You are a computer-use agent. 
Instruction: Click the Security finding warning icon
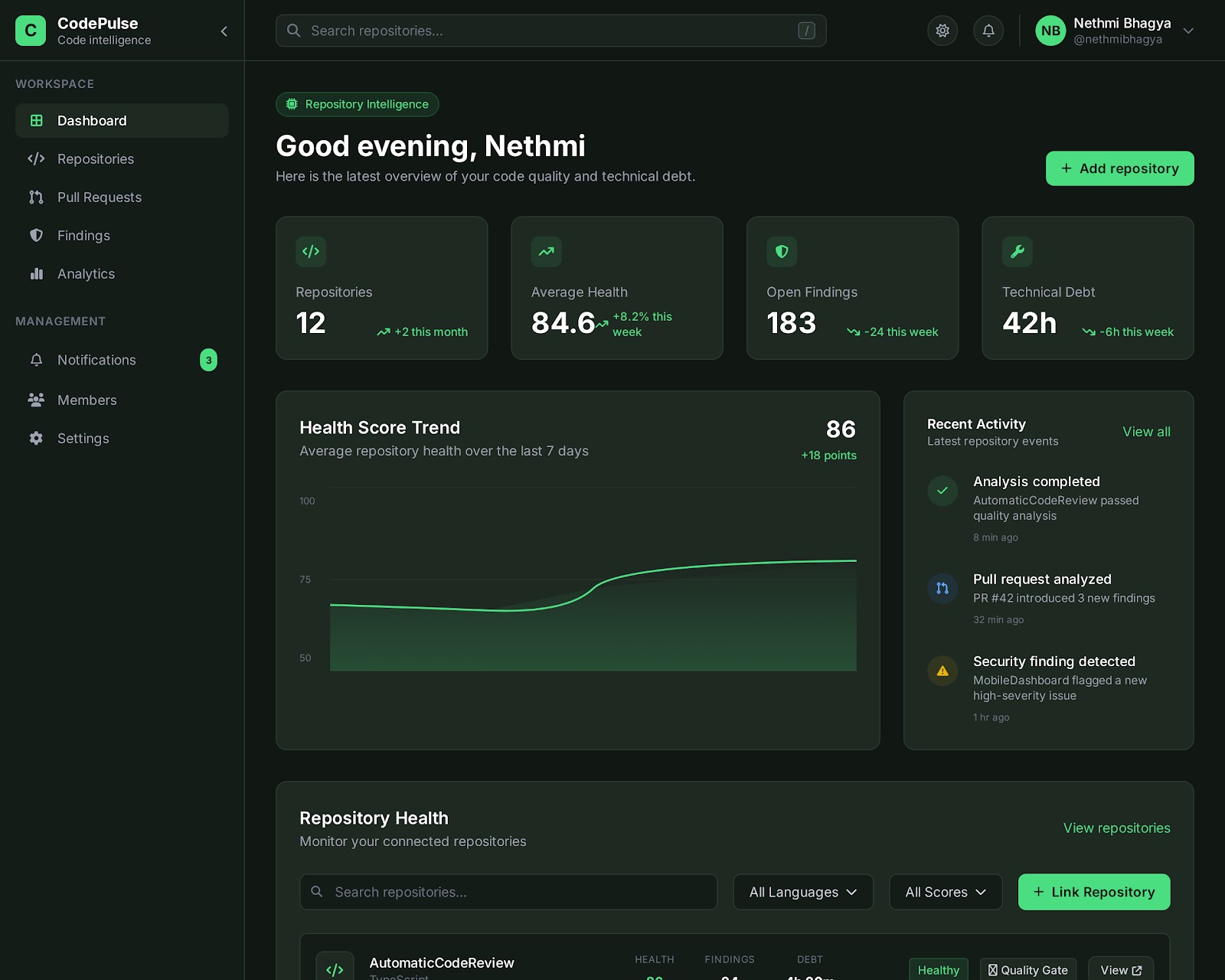pyautogui.click(x=942, y=671)
